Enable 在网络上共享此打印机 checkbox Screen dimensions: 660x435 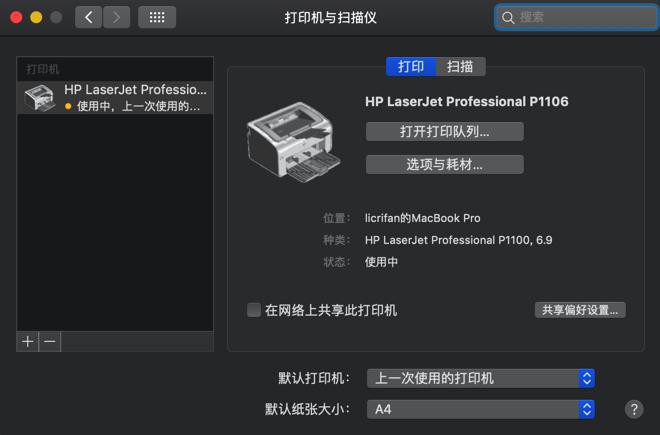click(x=254, y=310)
